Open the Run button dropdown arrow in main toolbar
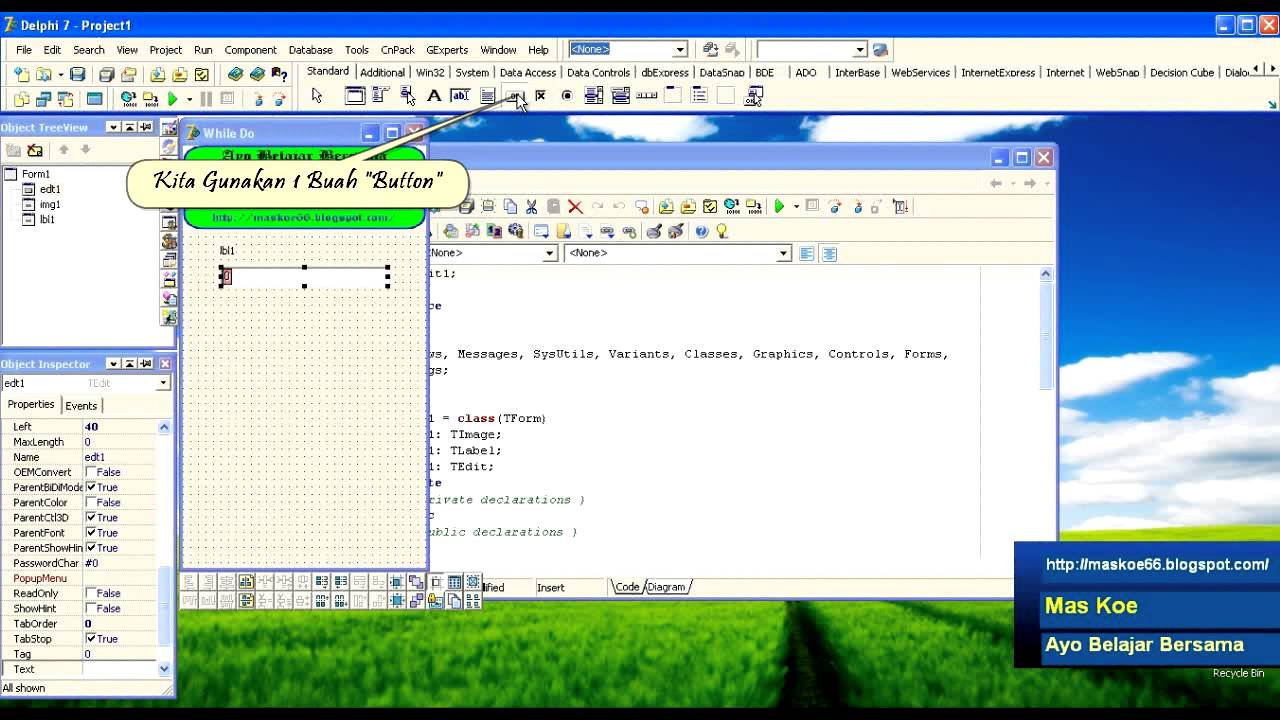 click(189, 99)
